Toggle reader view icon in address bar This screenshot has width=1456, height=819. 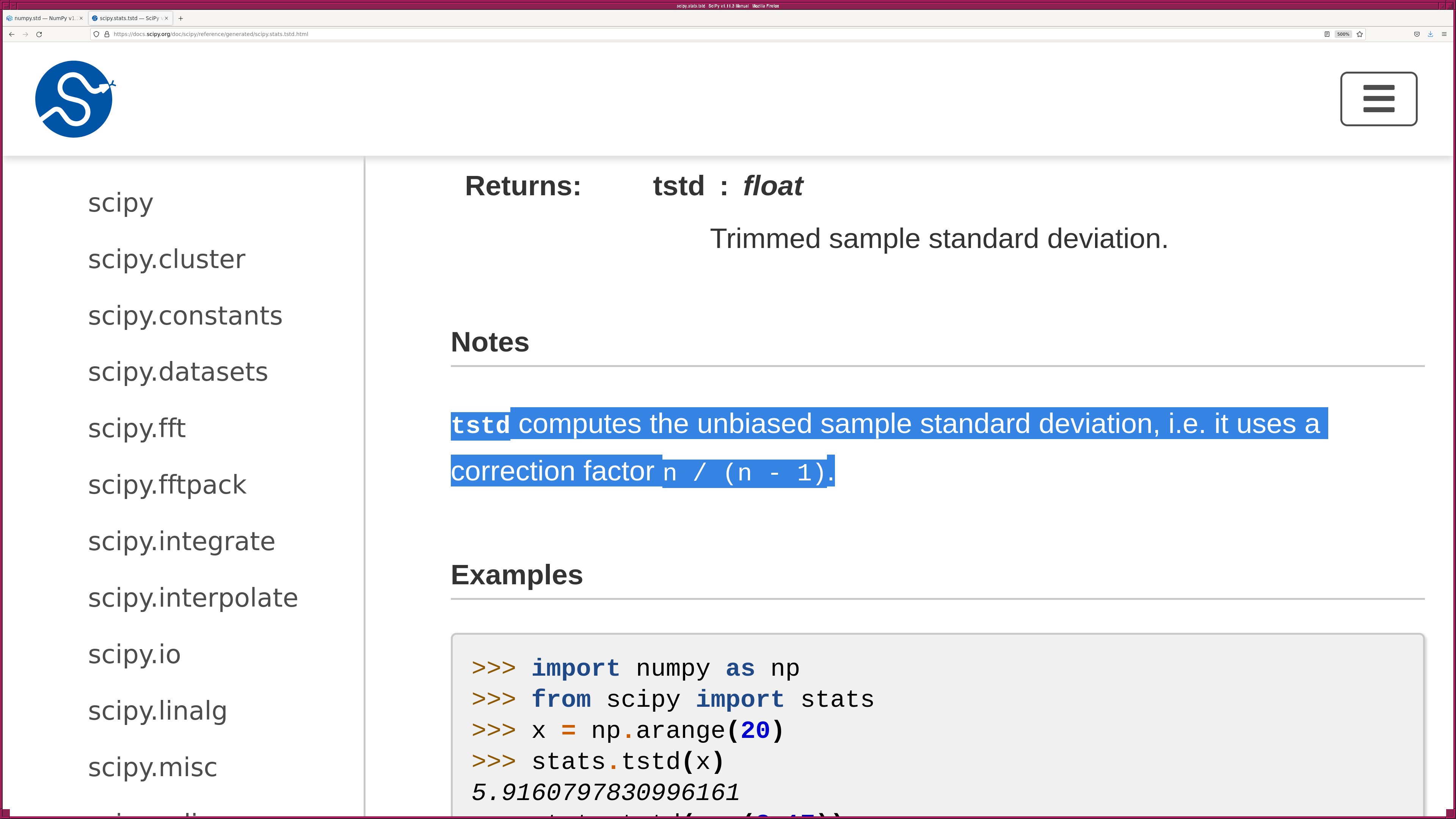pyautogui.click(x=1327, y=35)
